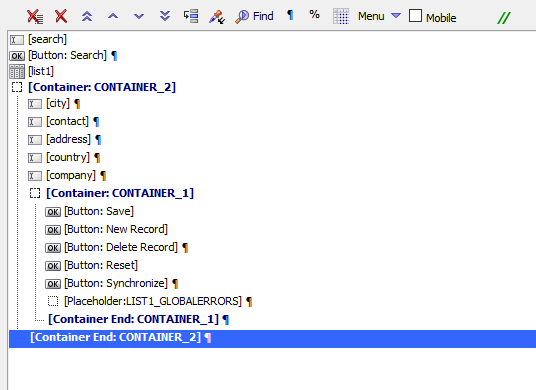Screen dimensions: 536x390
Task: Click the eyedropper picker icon
Action: click(217, 16)
